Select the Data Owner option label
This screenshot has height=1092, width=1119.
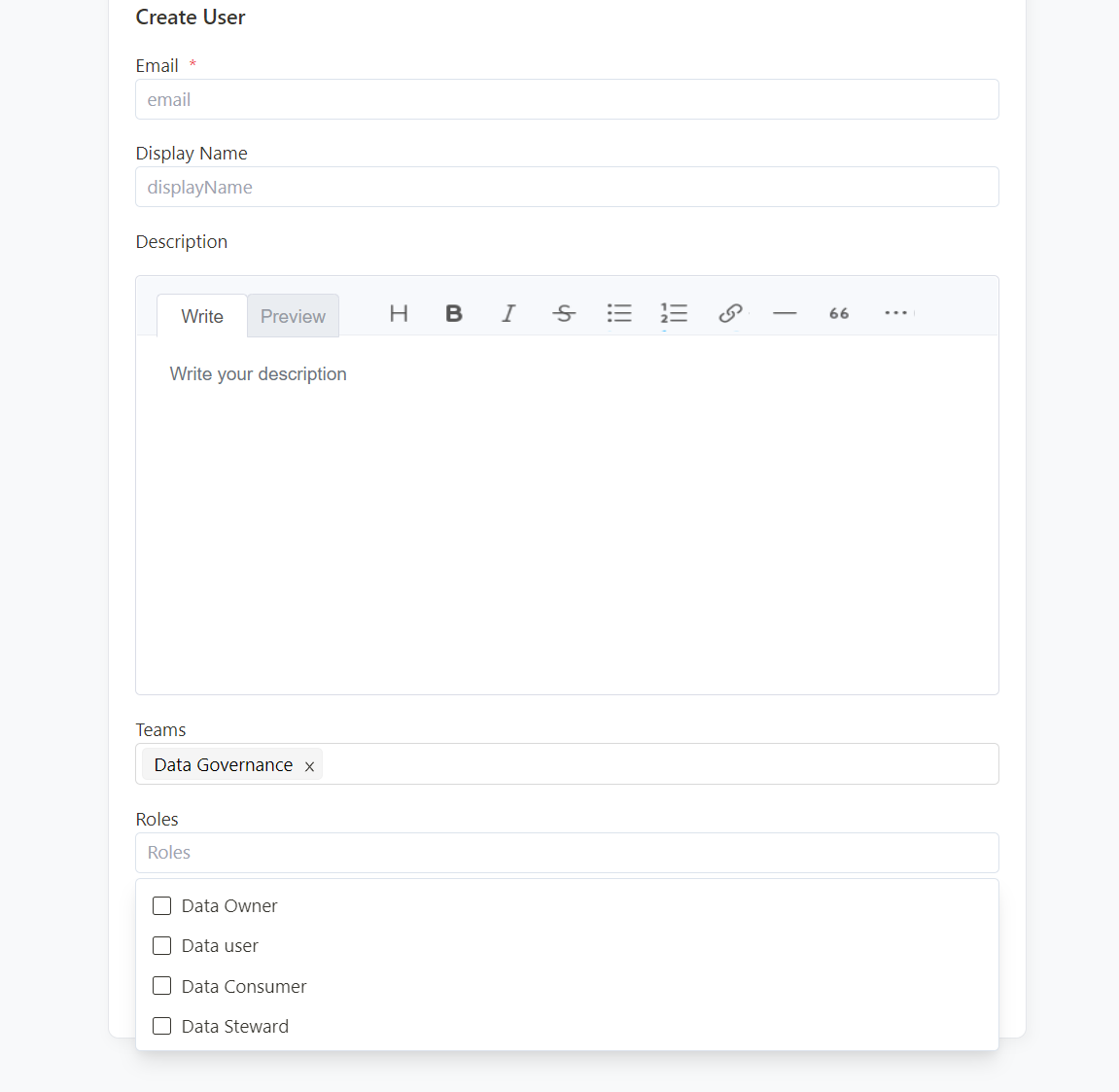click(229, 905)
